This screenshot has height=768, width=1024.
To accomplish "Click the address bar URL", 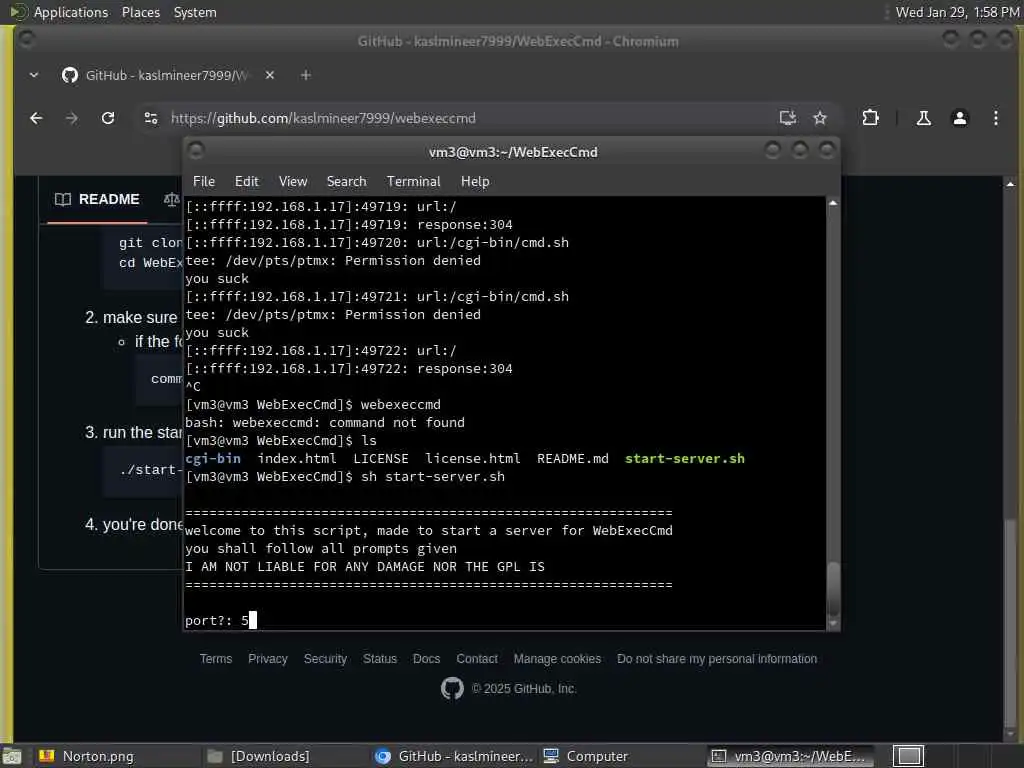I will 323,118.
